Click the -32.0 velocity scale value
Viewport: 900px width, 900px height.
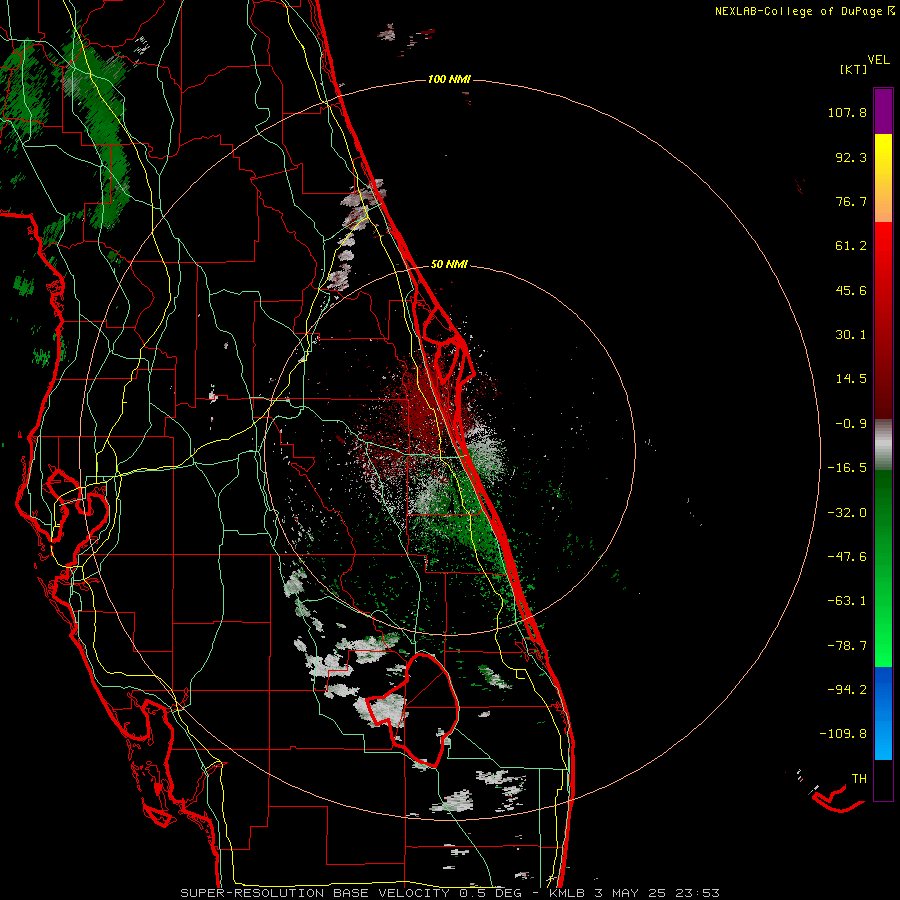click(847, 513)
